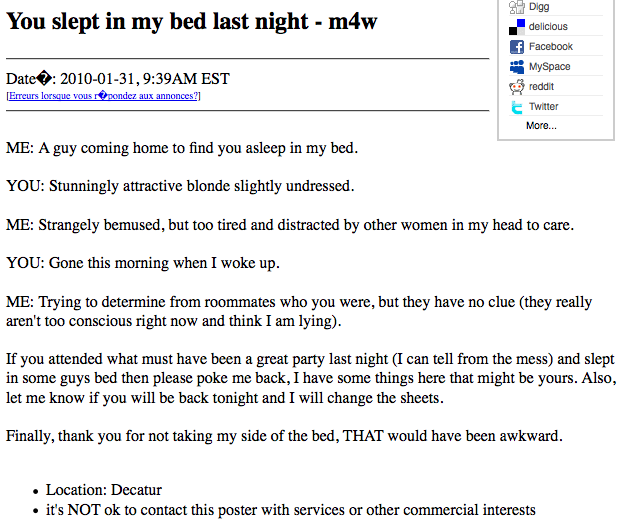Click the post title heading
This screenshot has width=629, height=527.
coord(192,21)
